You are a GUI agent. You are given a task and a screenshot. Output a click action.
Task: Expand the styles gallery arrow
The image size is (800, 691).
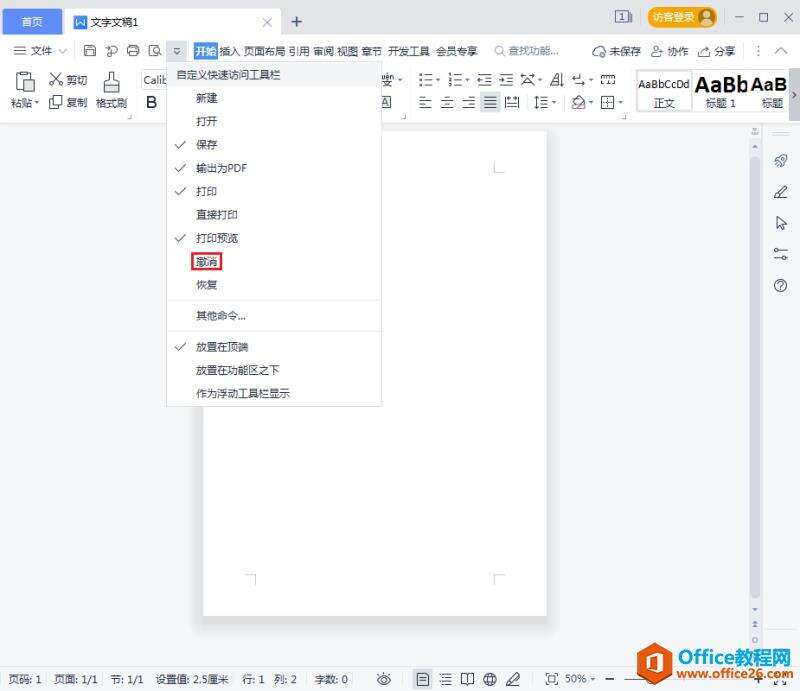(x=794, y=95)
